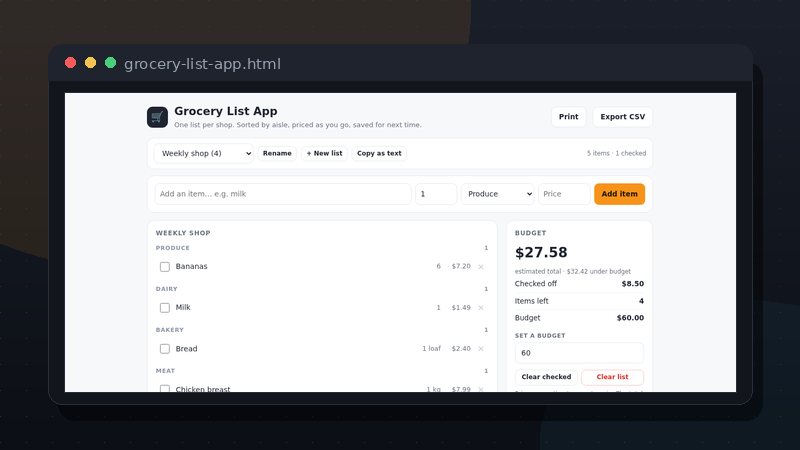Image resolution: width=800 pixels, height=450 pixels.
Task: Click the green maximize window dot
Action: tap(110, 63)
